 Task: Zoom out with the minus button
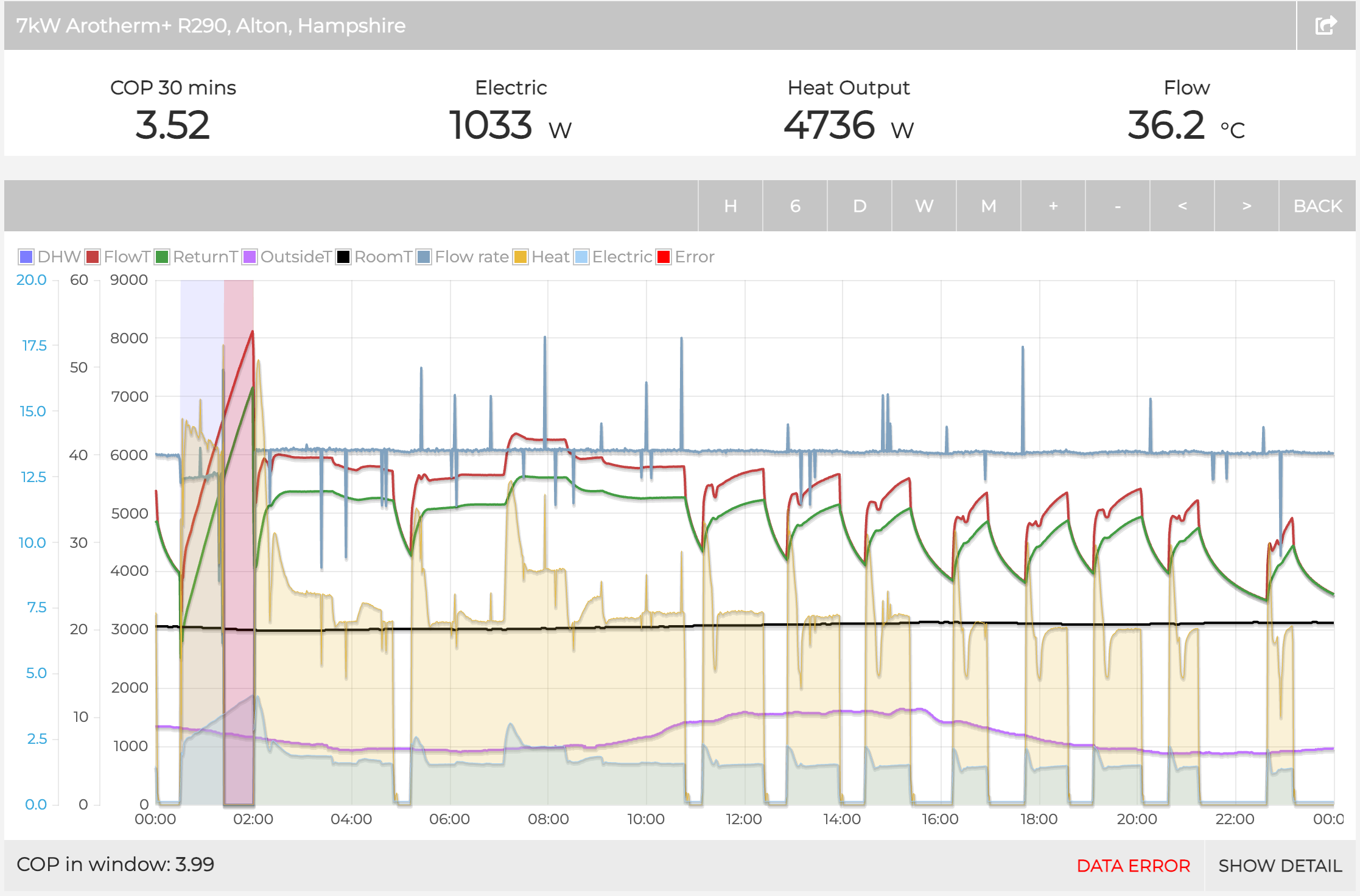[x=1117, y=206]
